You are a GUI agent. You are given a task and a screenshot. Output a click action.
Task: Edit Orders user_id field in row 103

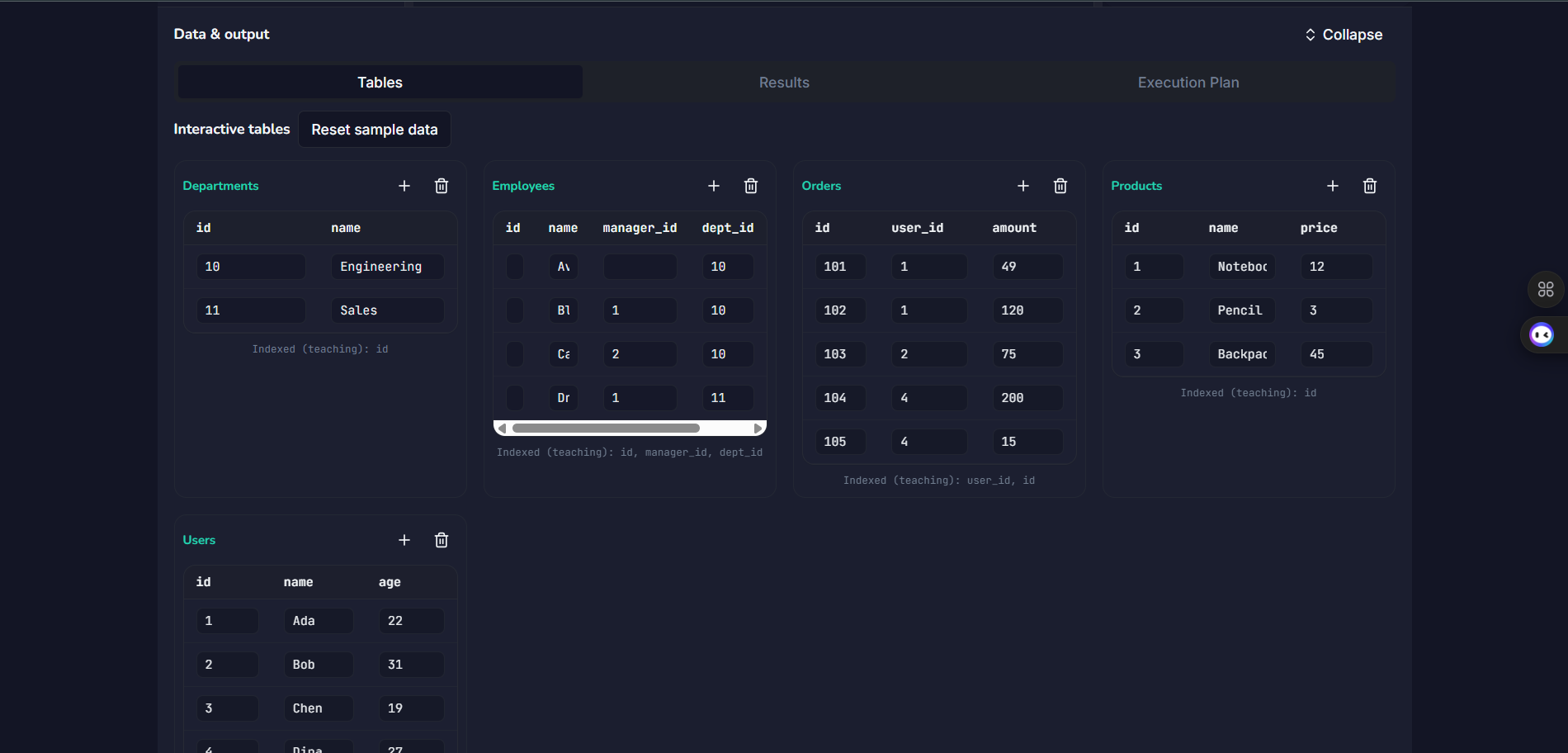click(929, 354)
